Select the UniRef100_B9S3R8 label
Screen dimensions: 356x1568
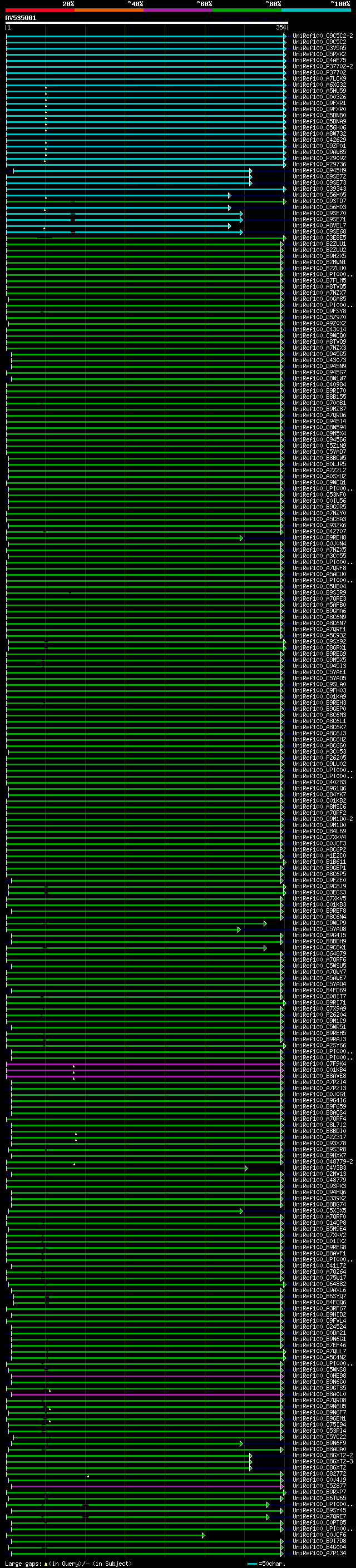[319, 1149]
